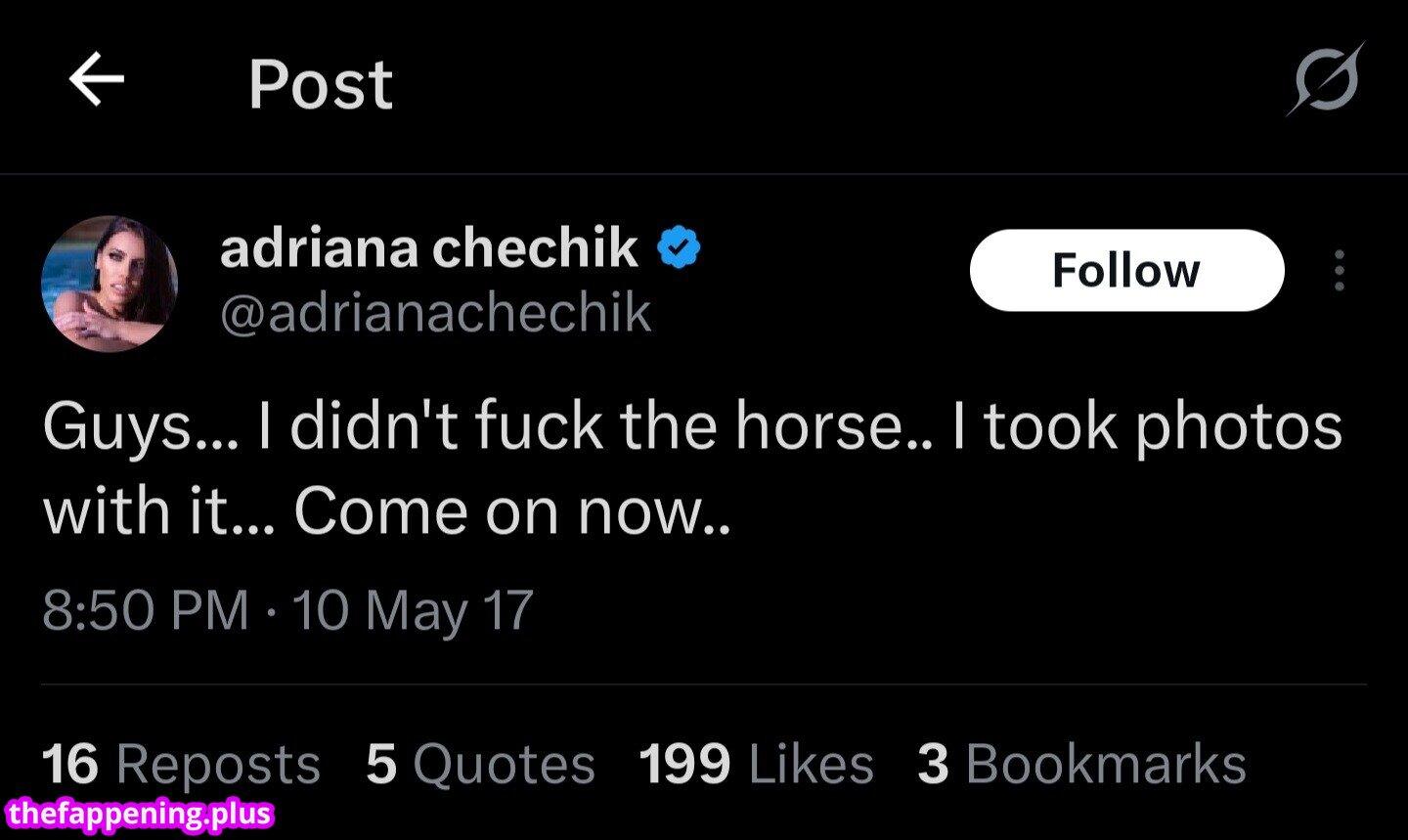Viewport: 1408px width, 840px height.
Task: Open the adriana chechik display name
Action: tap(428, 246)
